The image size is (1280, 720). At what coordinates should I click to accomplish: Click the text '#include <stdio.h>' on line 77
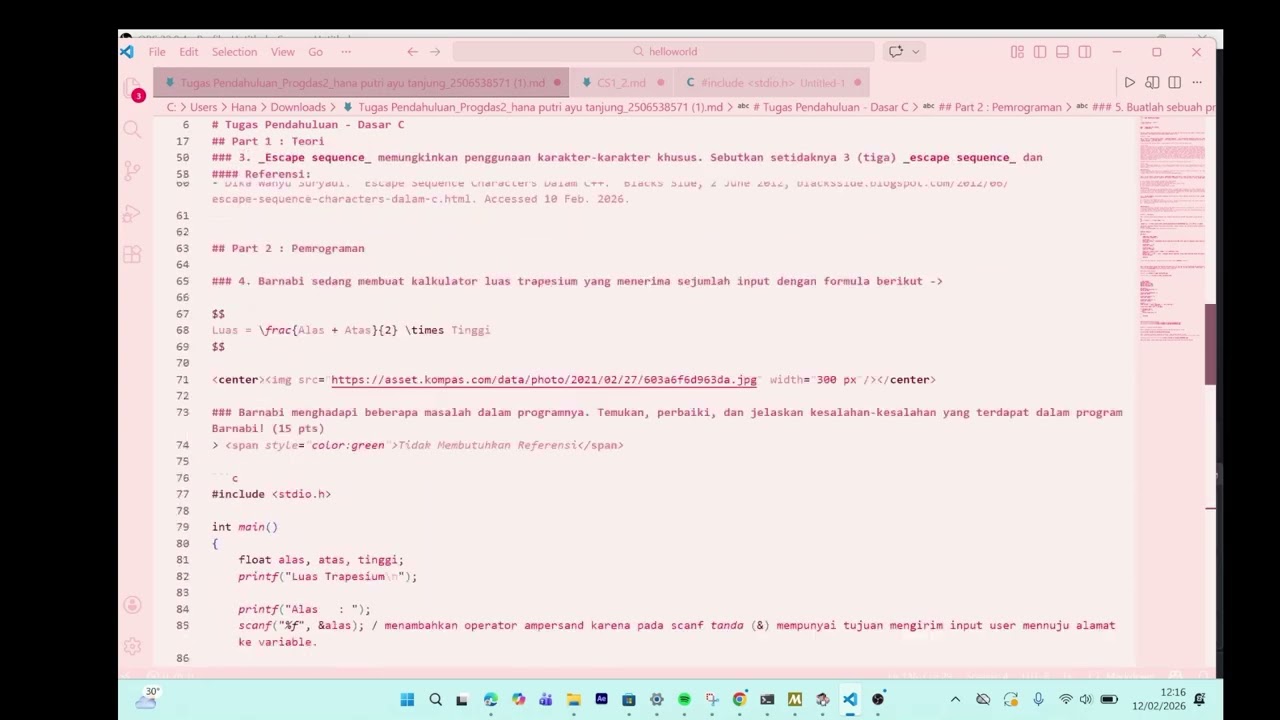271,494
